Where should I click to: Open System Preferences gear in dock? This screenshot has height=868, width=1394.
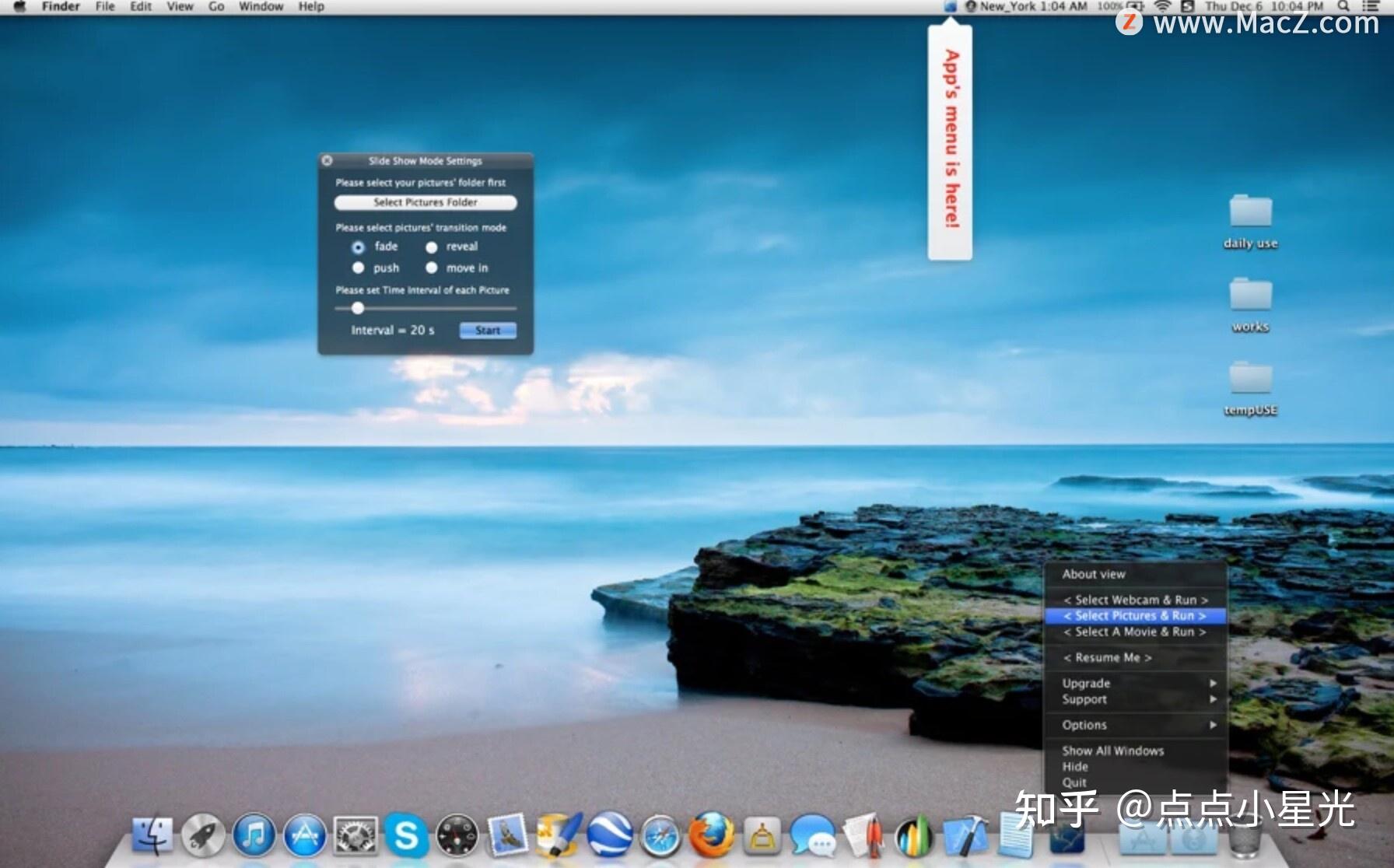pyautogui.click(x=356, y=836)
